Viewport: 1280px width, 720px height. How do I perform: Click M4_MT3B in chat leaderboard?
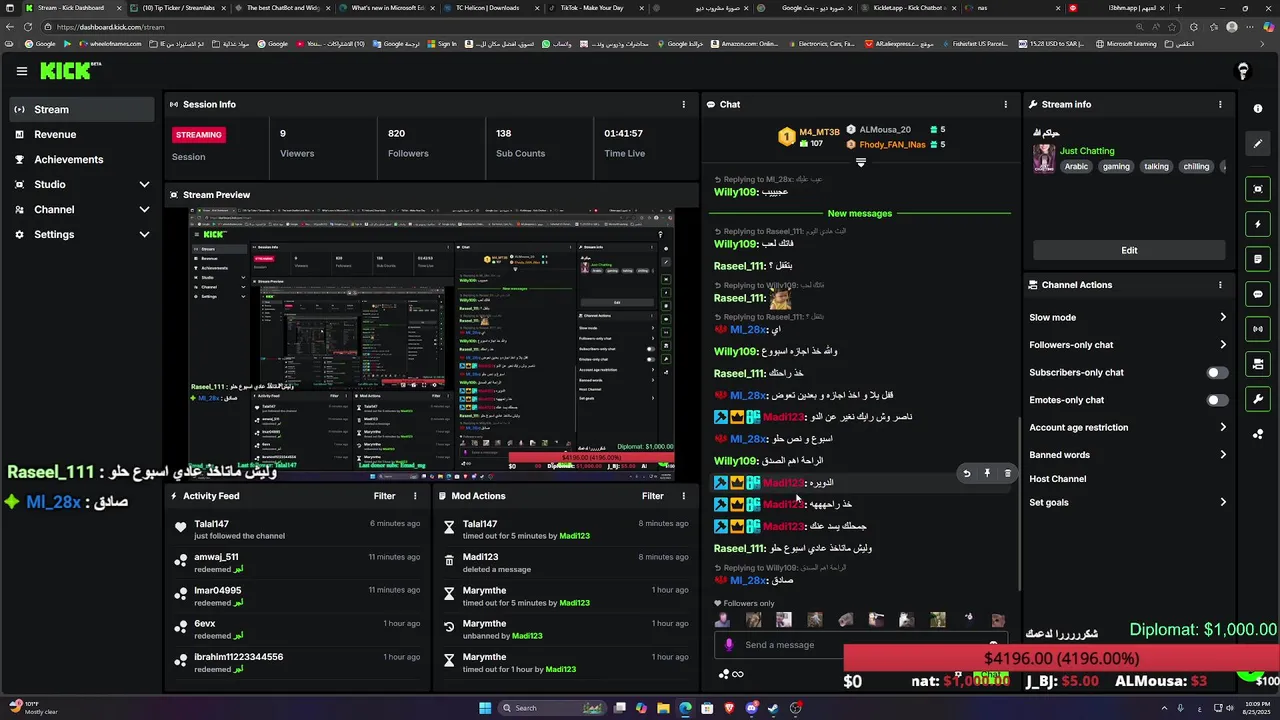820,132
